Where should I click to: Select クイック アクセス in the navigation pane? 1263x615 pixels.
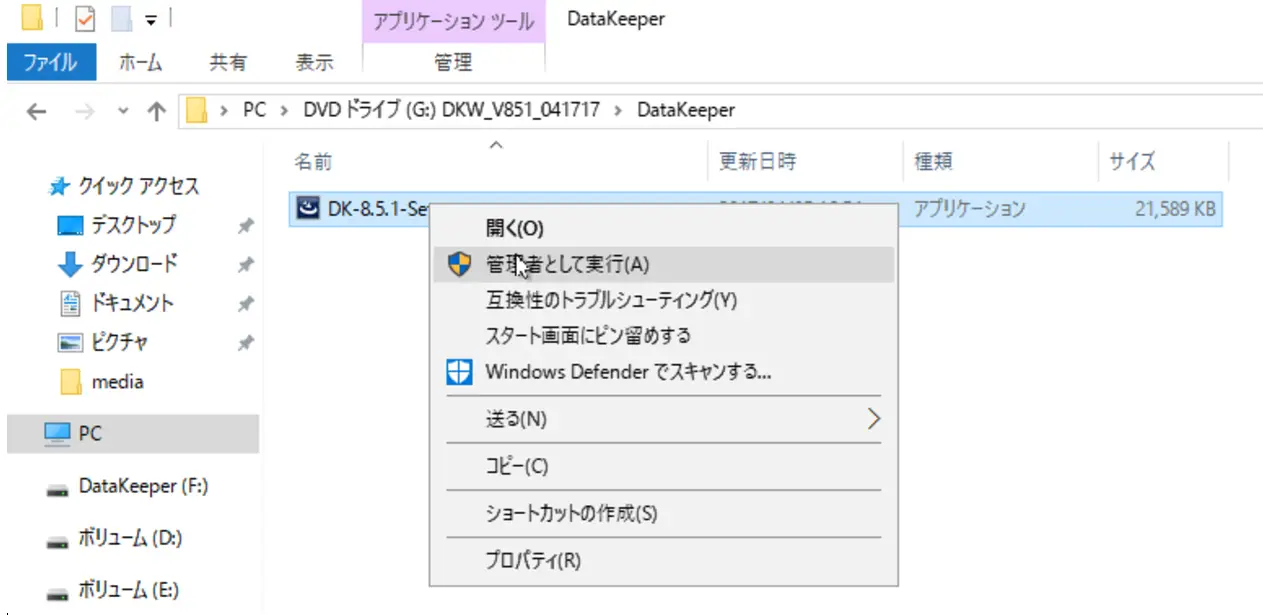[139, 186]
